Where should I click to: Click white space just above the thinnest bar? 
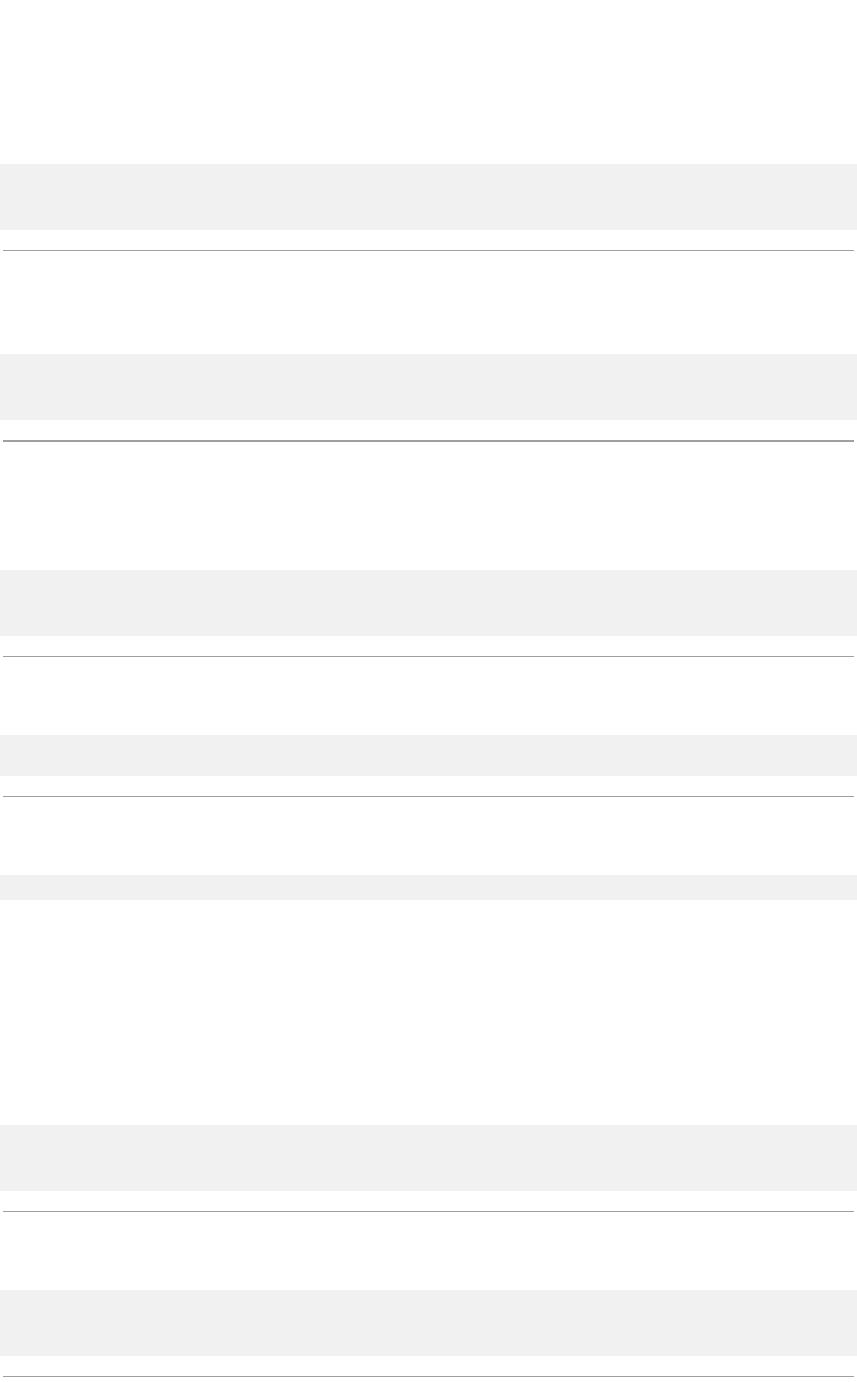pos(428,837)
